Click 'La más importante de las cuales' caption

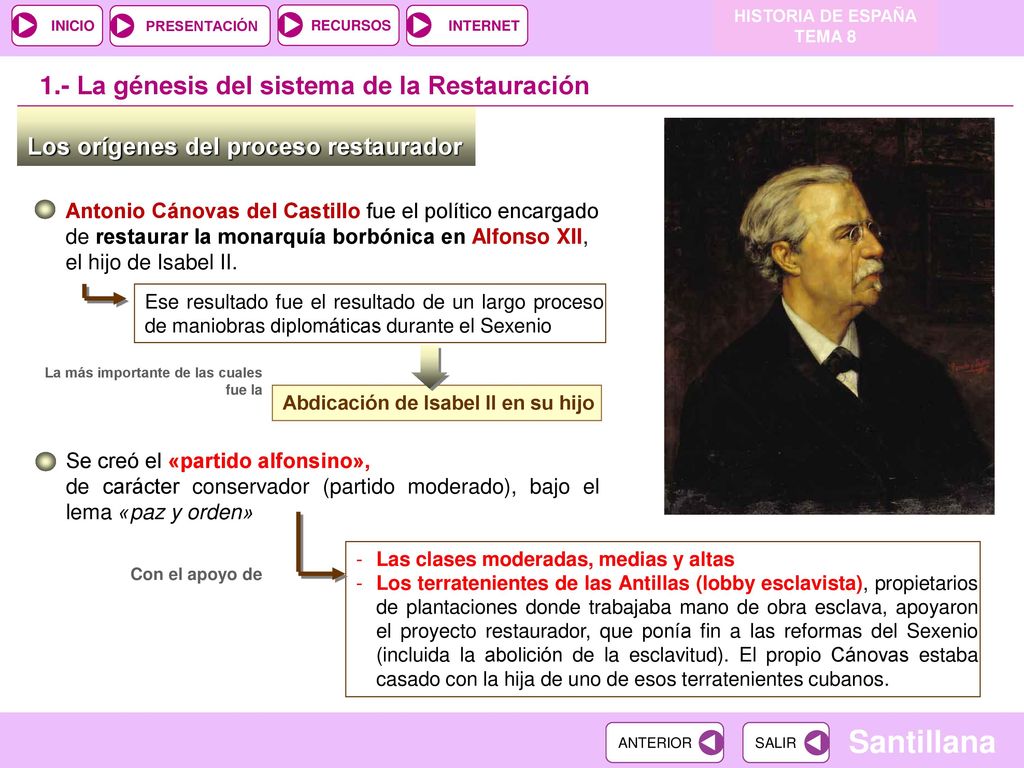point(153,373)
